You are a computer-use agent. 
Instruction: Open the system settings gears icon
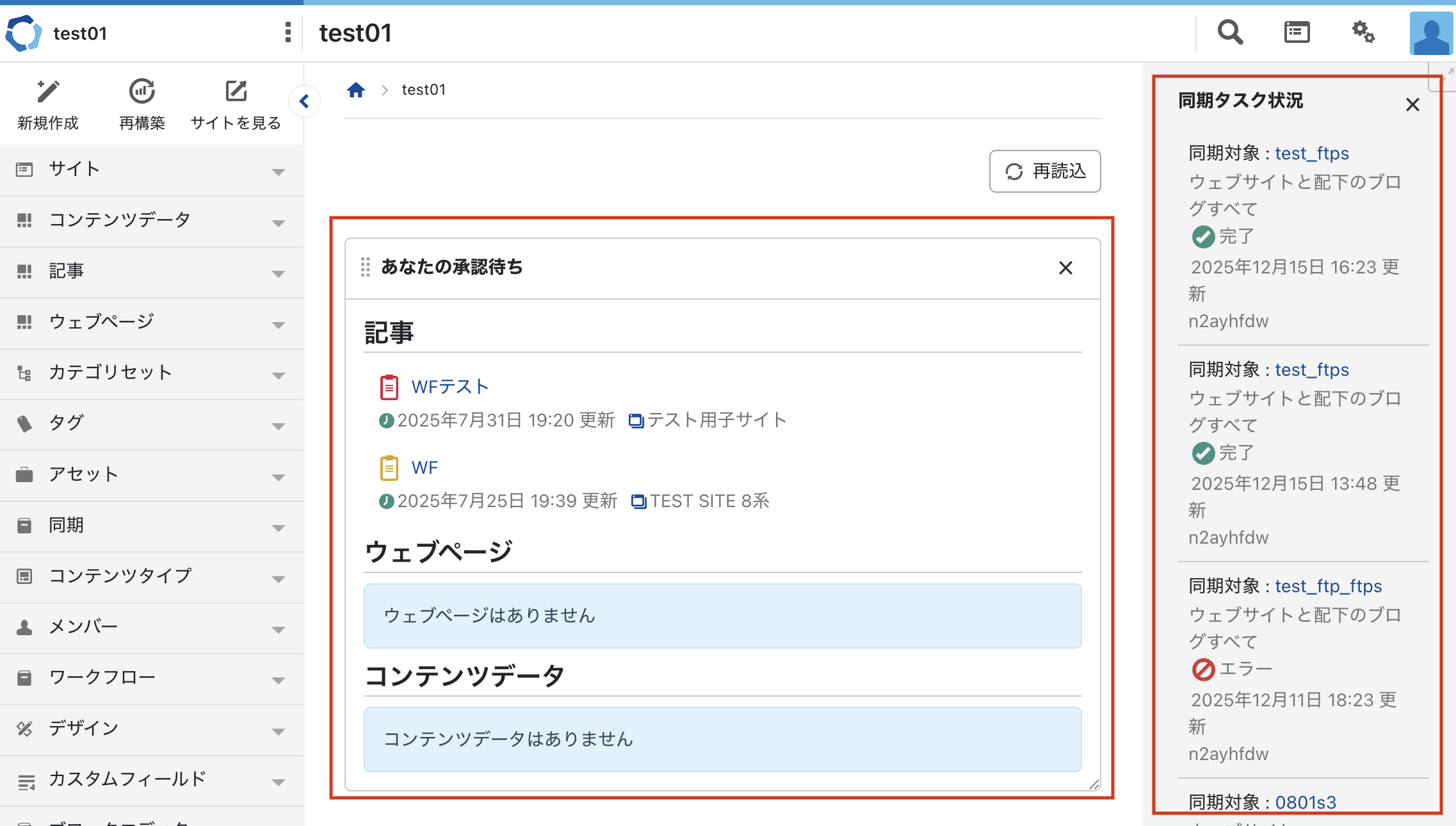pos(1363,32)
